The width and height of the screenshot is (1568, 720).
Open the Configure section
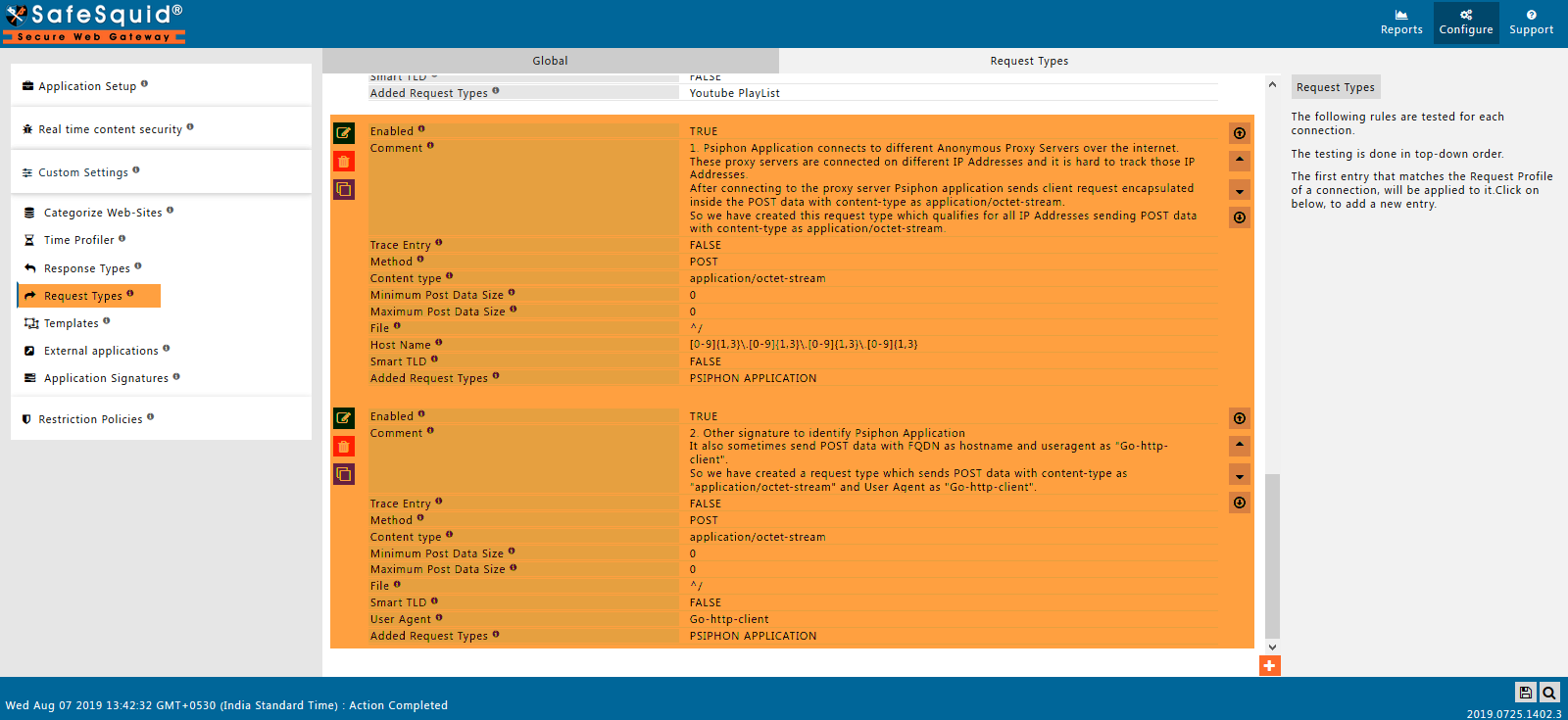click(x=1466, y=23)
